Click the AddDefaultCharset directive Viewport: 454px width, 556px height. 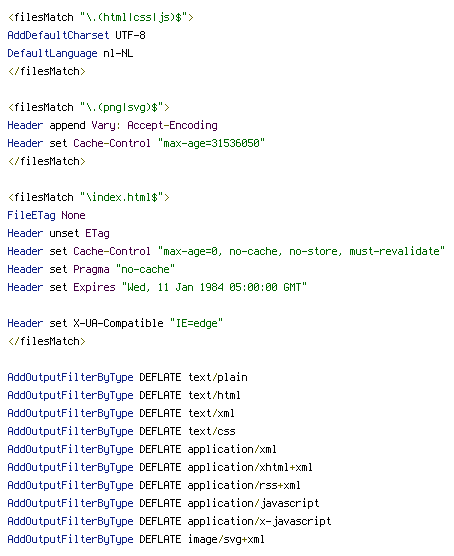point(58,35)
